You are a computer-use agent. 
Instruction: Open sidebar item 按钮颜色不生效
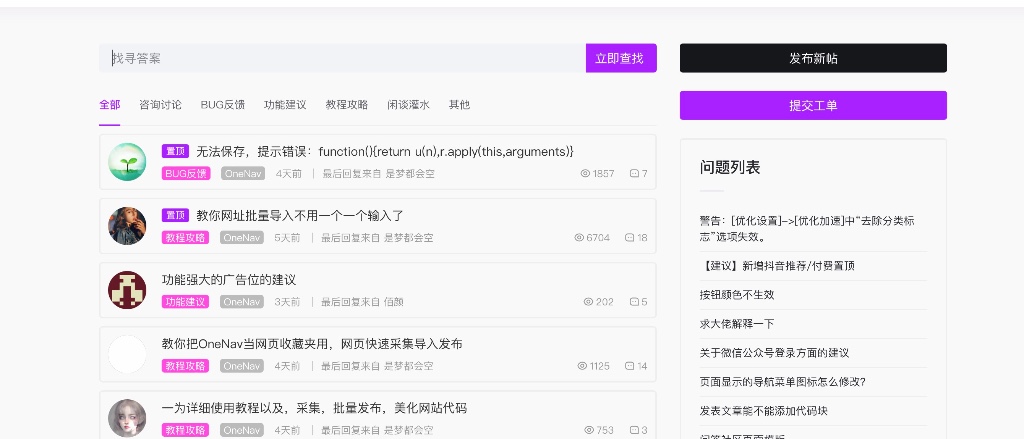point(737,295)
